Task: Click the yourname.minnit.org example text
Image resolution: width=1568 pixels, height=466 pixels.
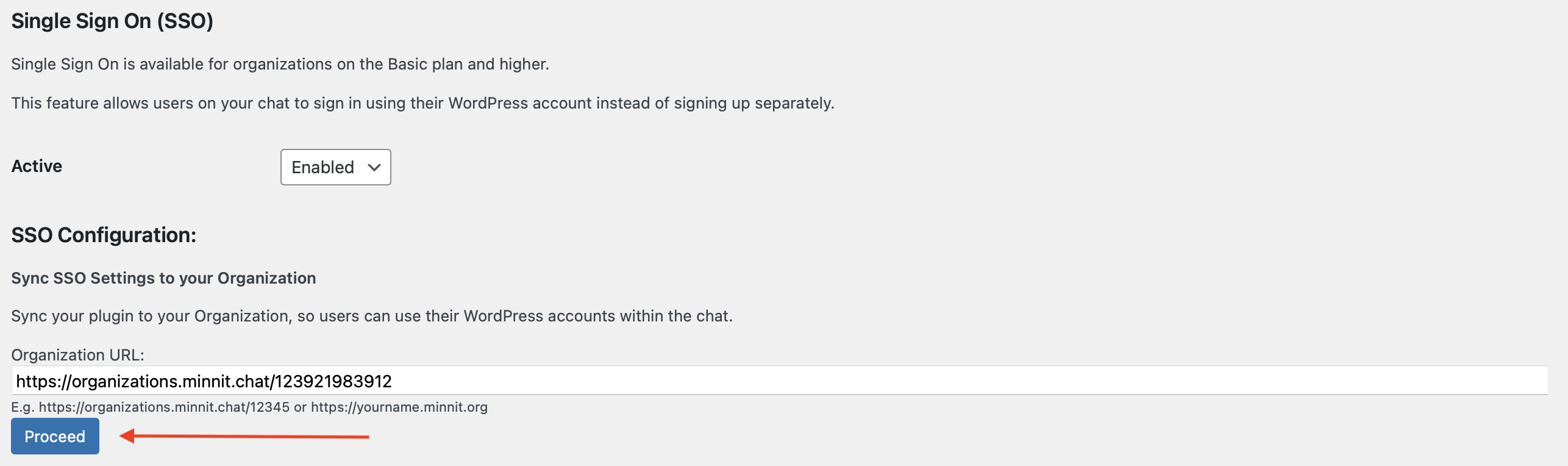Action: point(399,407)
